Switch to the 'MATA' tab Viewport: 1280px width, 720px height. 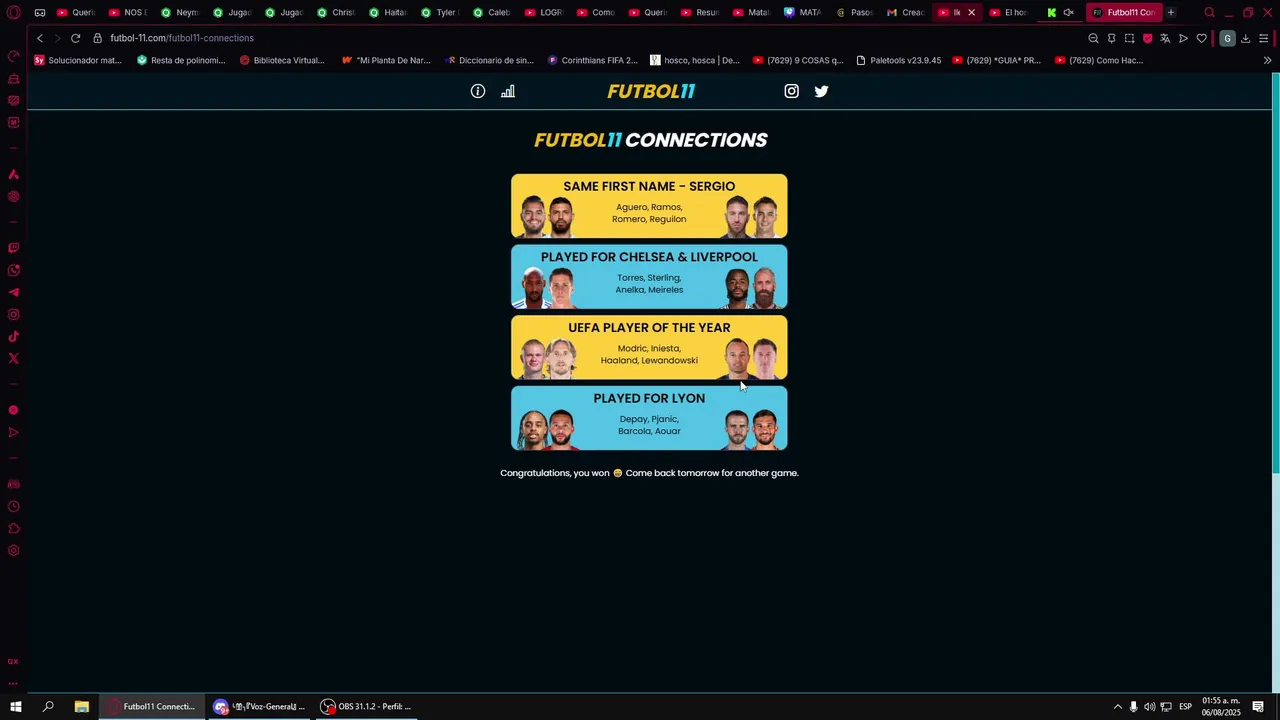[803, 13]
